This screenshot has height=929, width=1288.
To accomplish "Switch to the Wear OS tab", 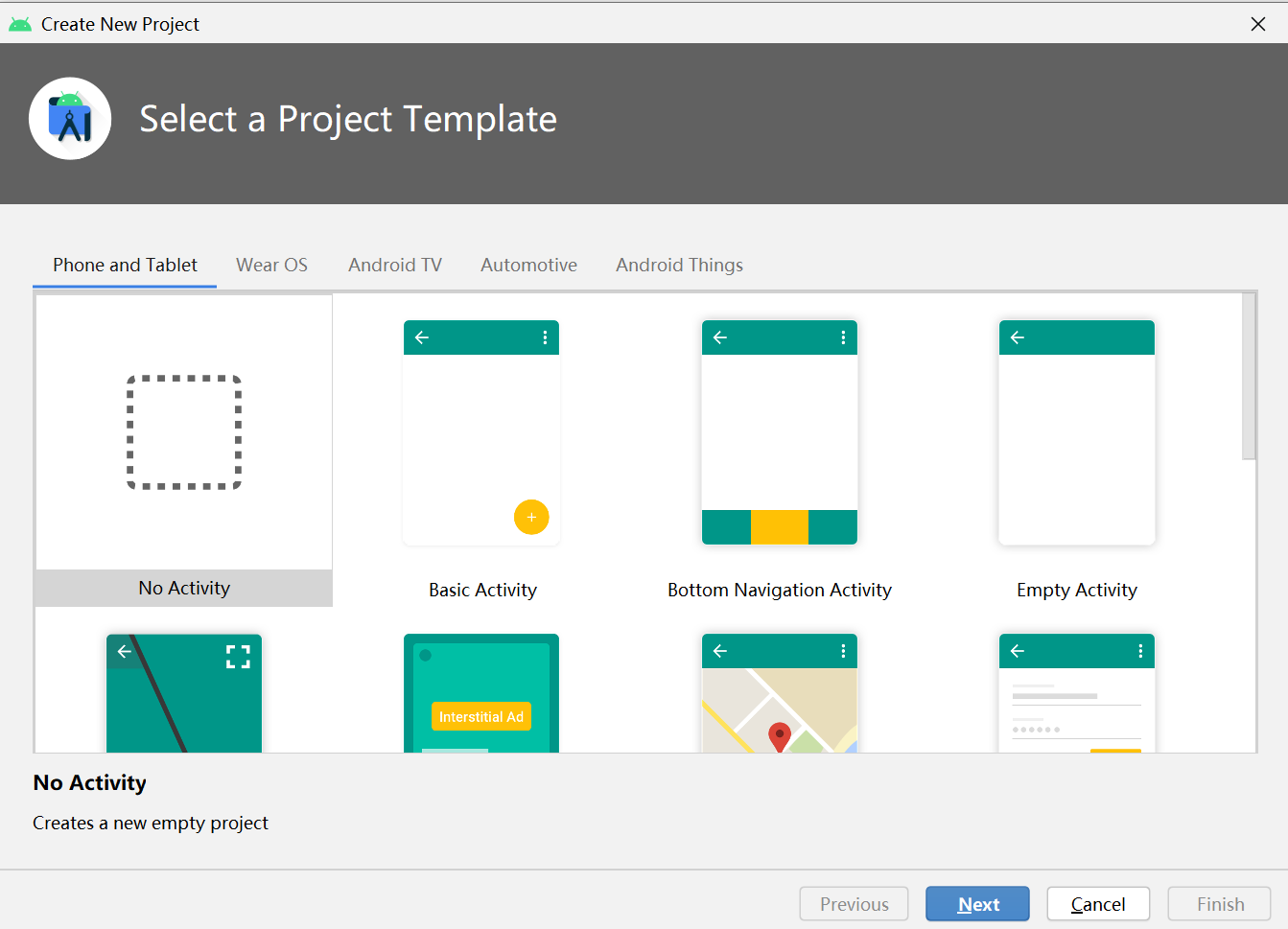I will pyautogui.click(x=271, y=265).
